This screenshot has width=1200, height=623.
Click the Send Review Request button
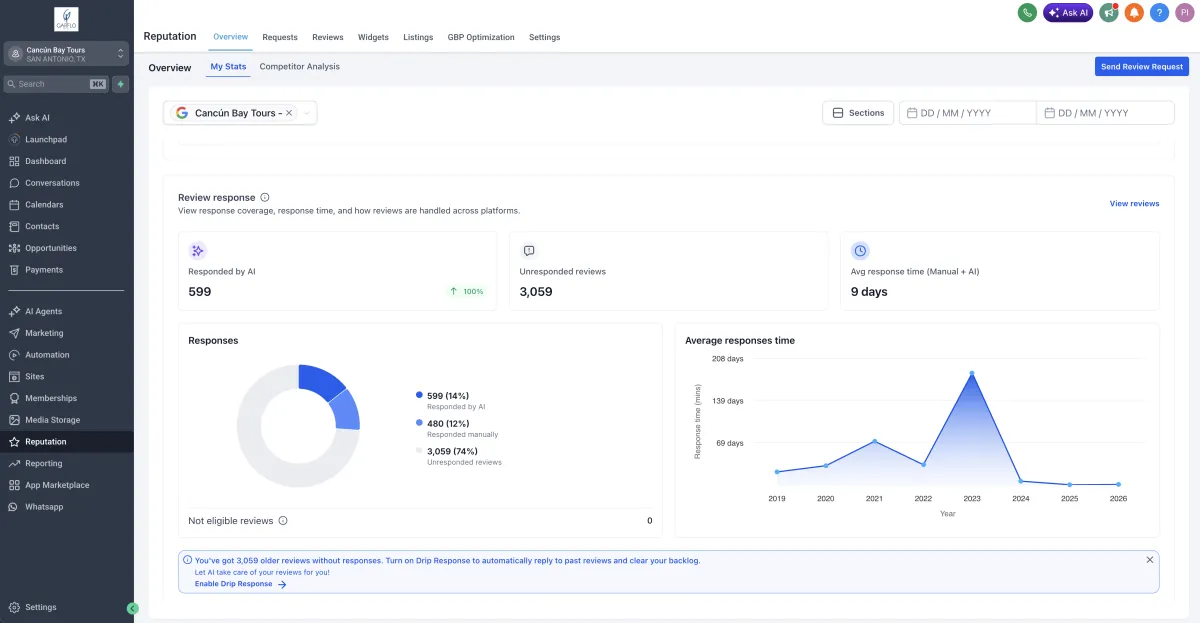[1141, 67]
